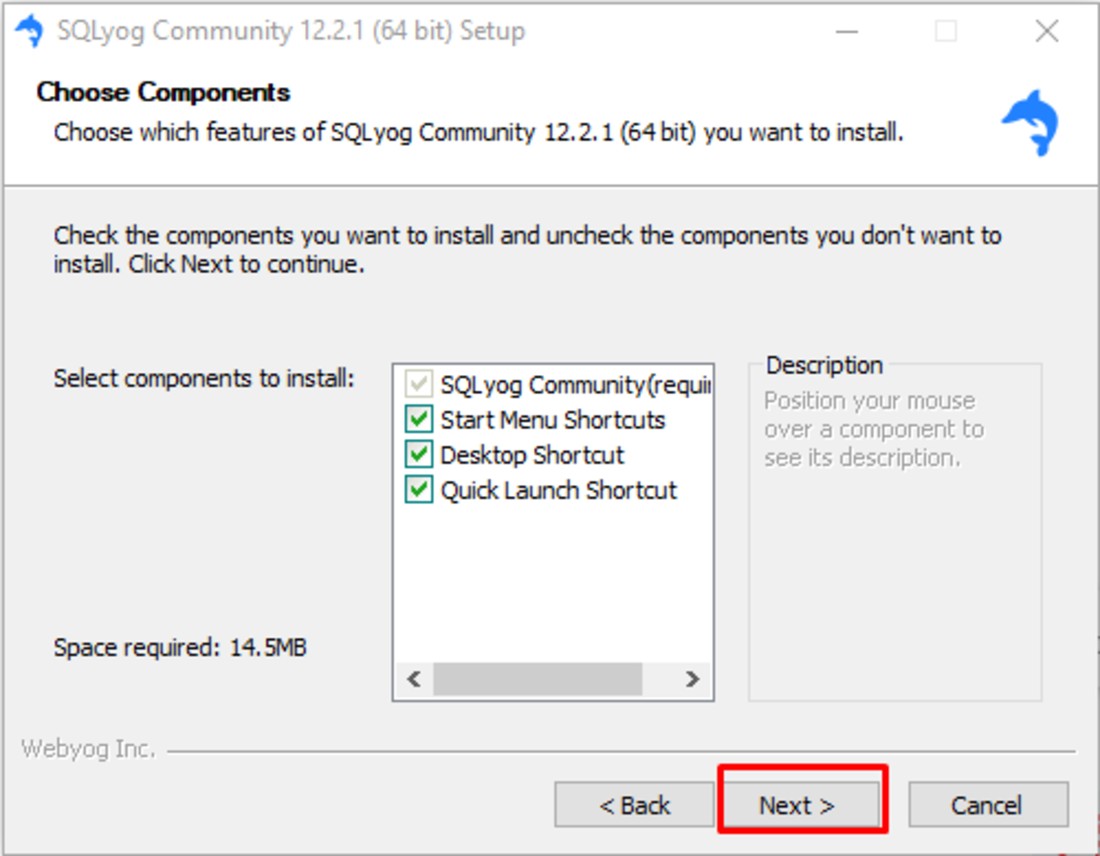Screen dimensions: 1100x856
Task: Minimize the setup window
Action: click(x=847, y=32)
